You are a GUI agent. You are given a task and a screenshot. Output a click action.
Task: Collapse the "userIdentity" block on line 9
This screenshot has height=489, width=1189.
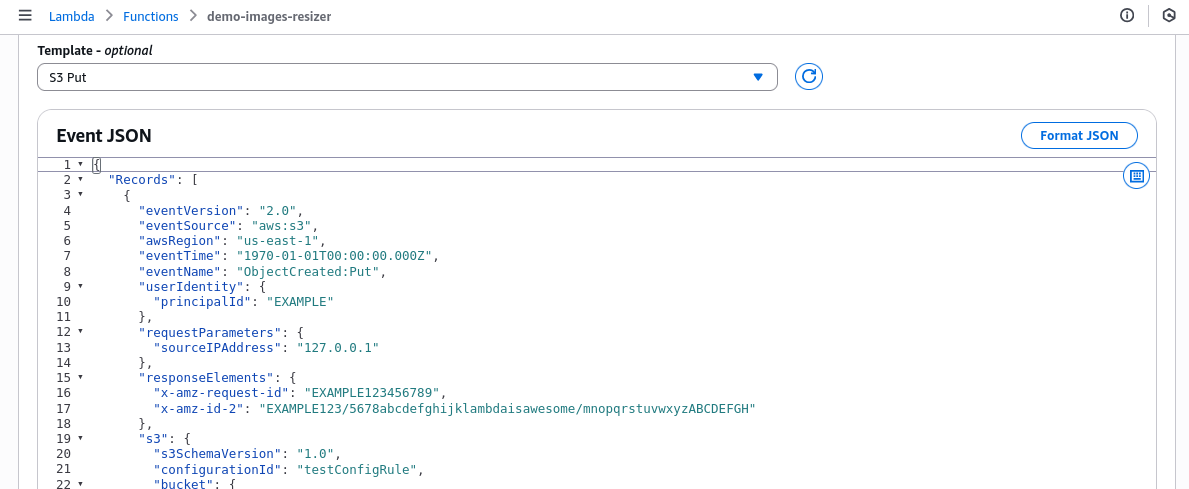(80, 286)
